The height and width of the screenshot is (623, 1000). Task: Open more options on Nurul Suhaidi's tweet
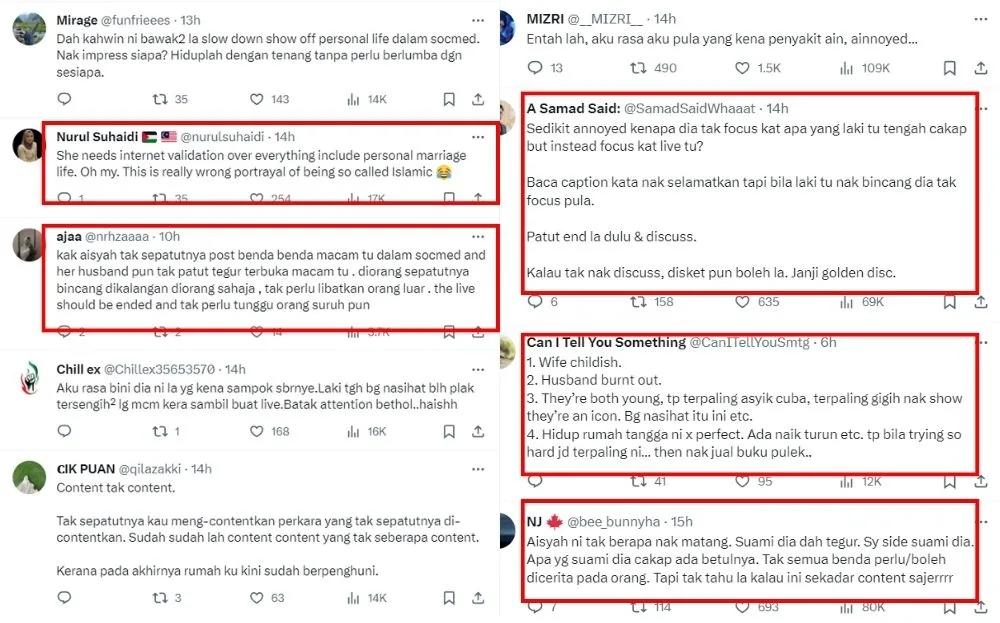pyautogui.click(x=477, y=136)
